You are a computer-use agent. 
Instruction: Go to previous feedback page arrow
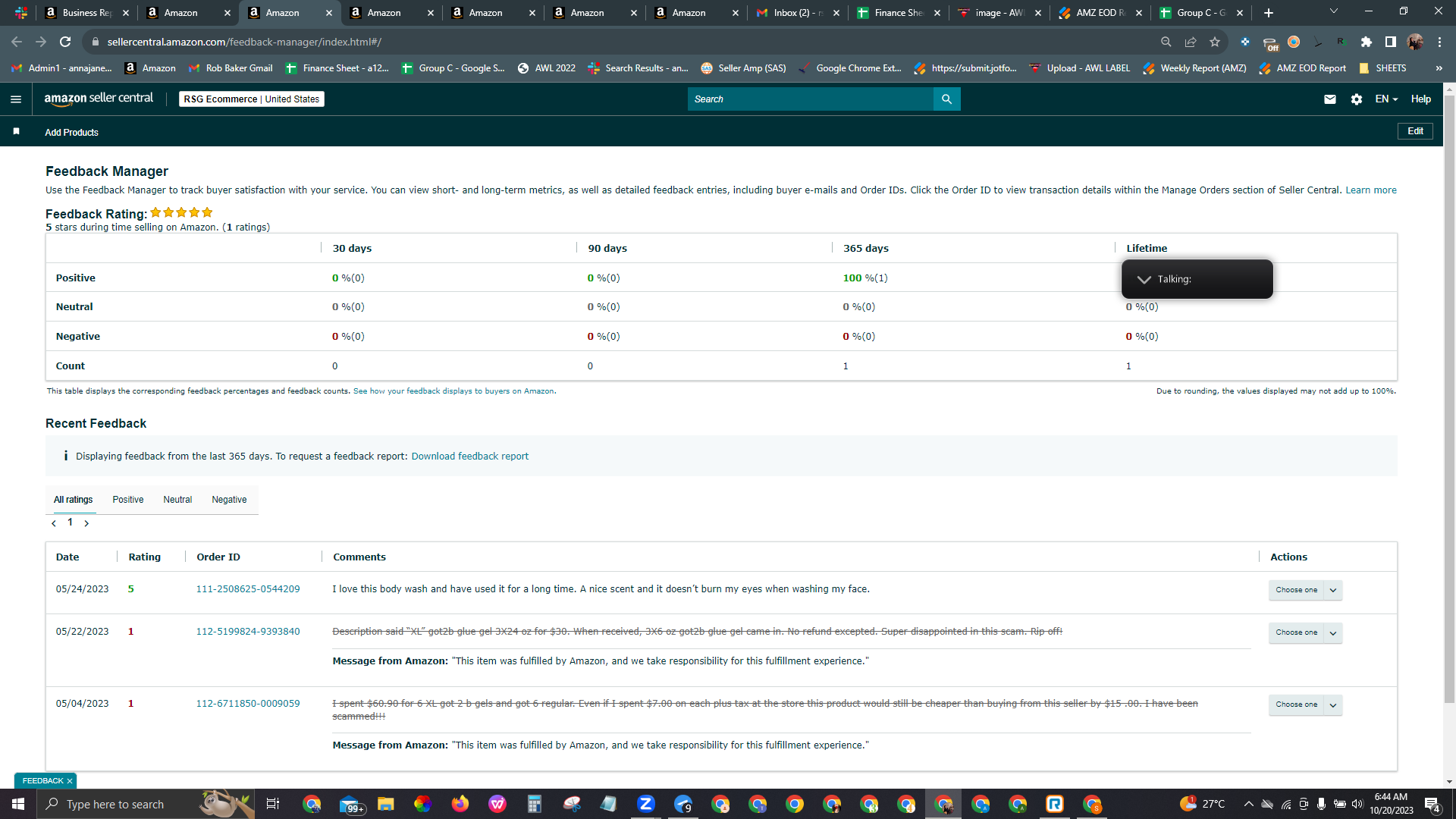(54, 523)
